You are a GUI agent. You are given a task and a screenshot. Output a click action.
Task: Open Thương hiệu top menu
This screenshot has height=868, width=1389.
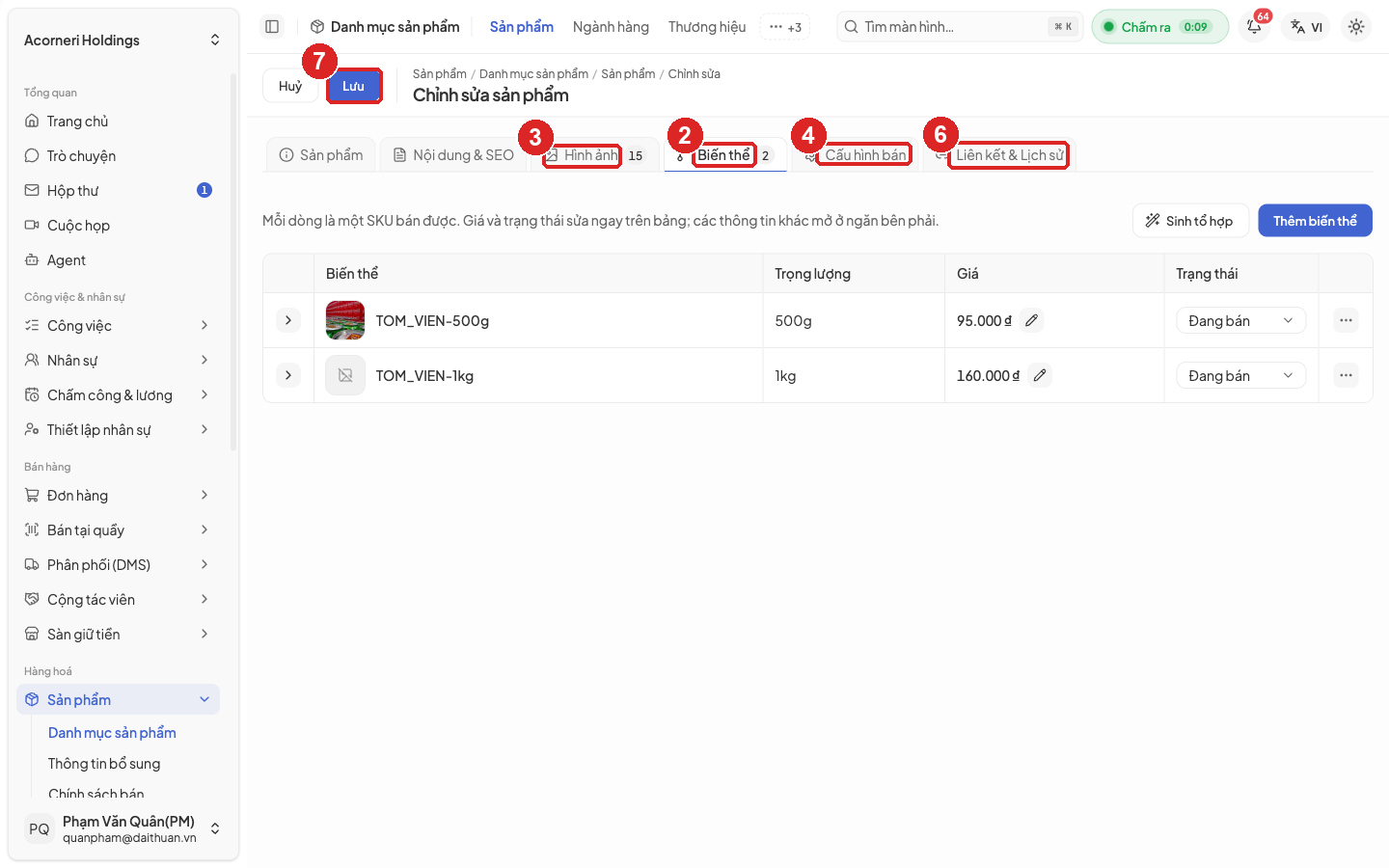pos(707,27)
